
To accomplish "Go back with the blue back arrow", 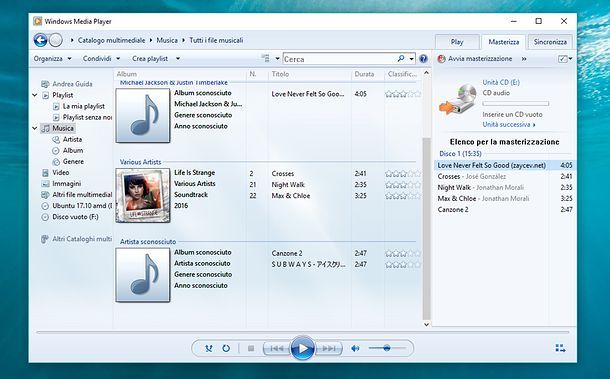I will pos(40,40).
